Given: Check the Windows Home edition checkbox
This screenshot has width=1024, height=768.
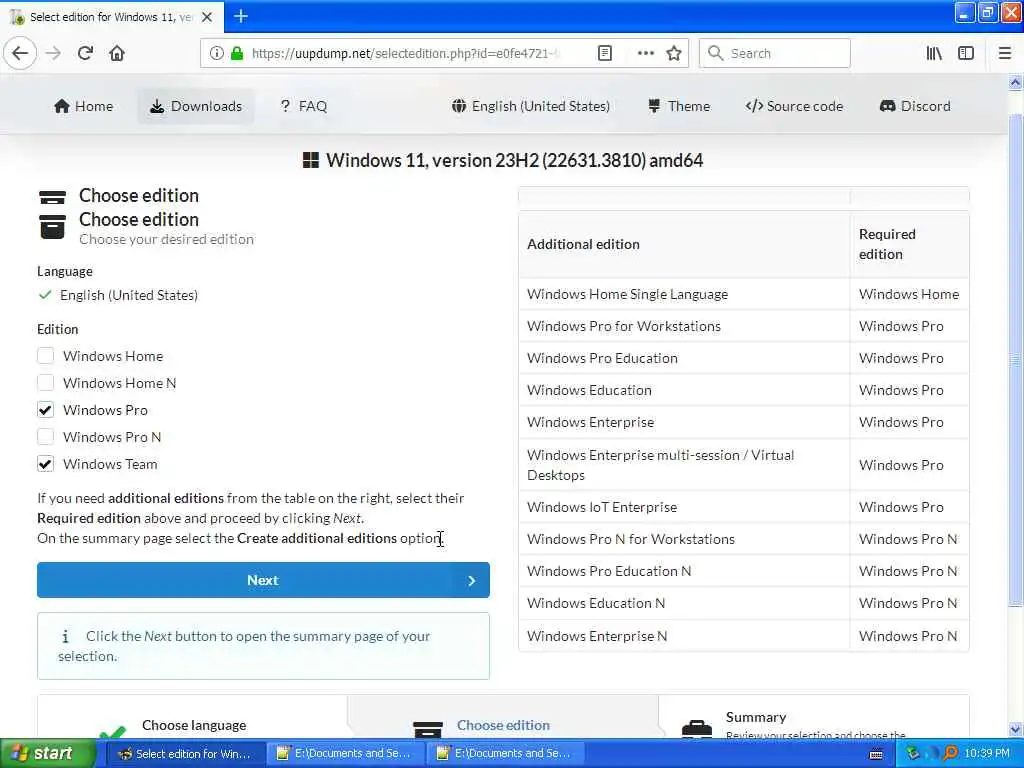Looking at the screenshot, I should tap(45, 356).
